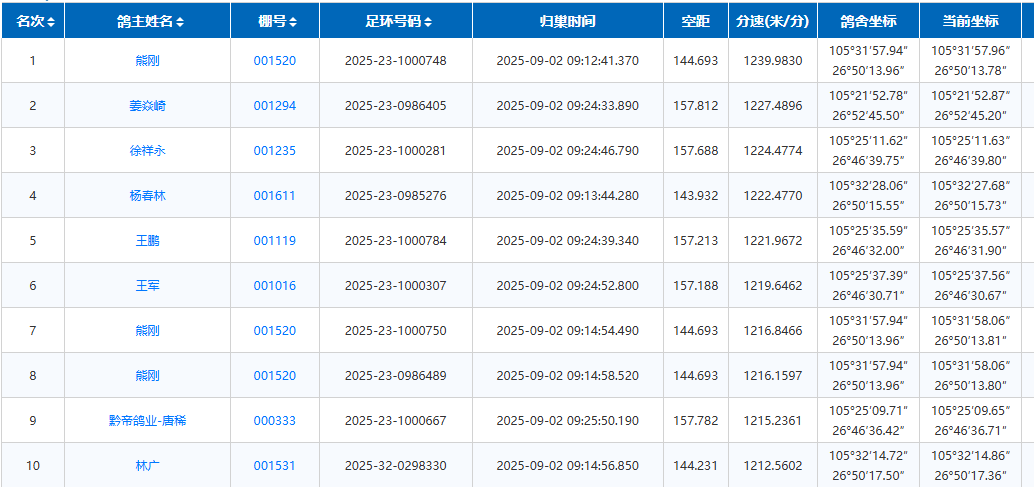Viewport: 1034px width, 487px height.
Task: Open loft number 000333 link
Action: (x=274, y=421)
